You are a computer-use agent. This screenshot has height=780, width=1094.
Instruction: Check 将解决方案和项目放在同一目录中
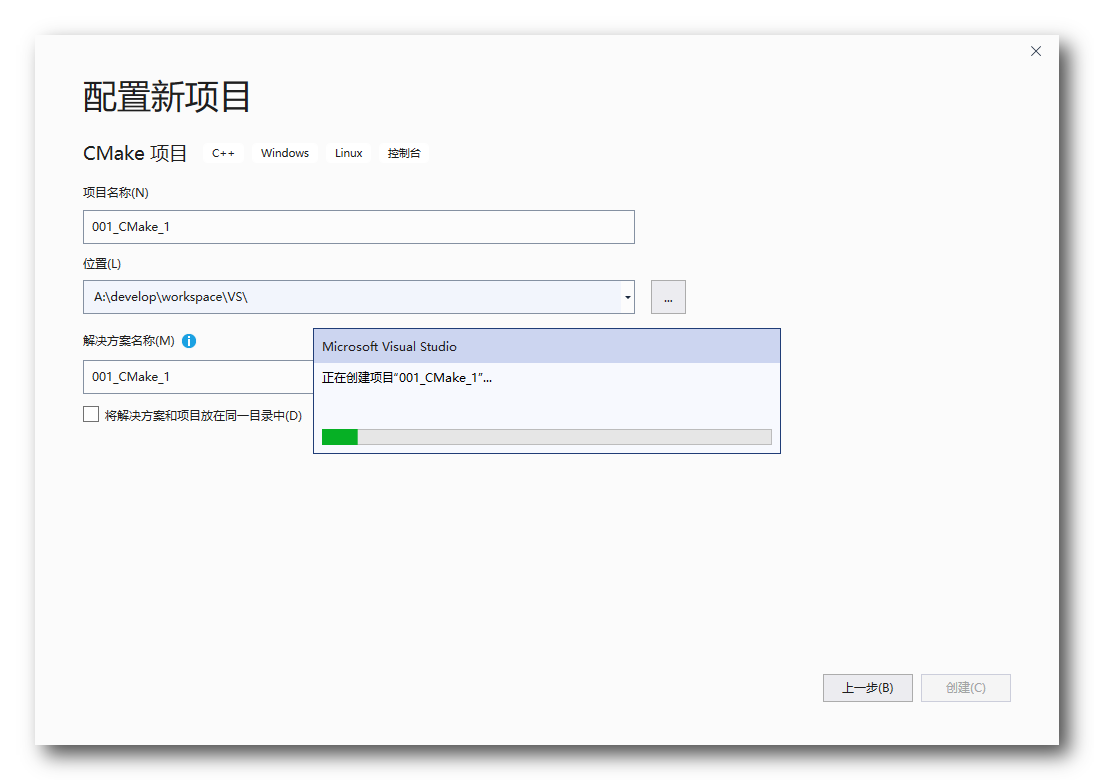coord(91,413)
